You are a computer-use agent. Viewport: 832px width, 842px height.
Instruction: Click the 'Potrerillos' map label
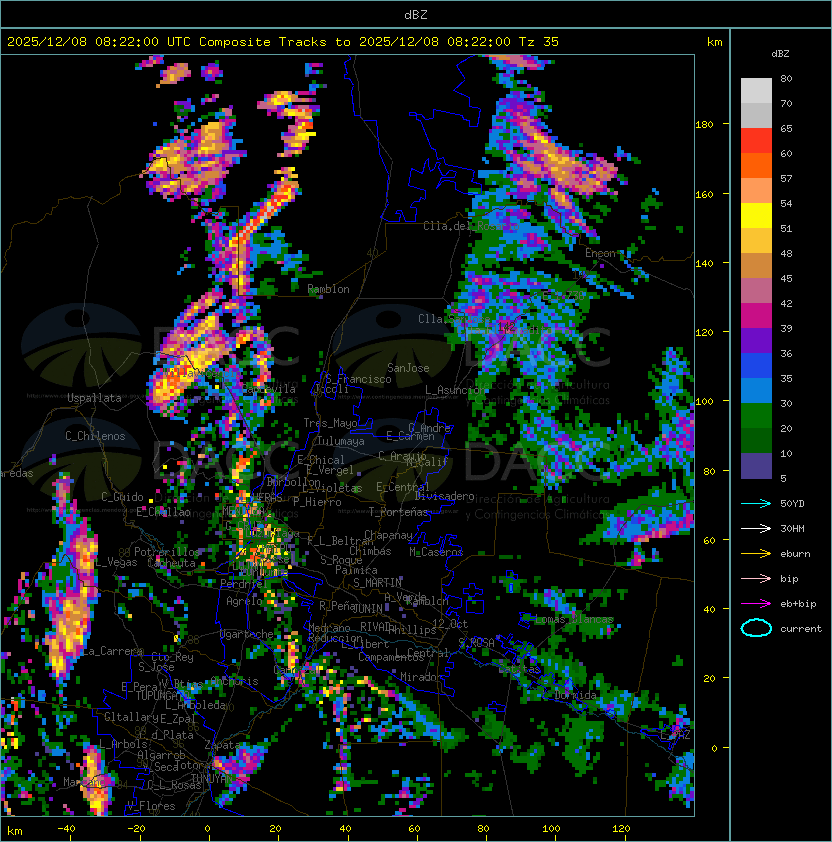(x=167, y=552)
